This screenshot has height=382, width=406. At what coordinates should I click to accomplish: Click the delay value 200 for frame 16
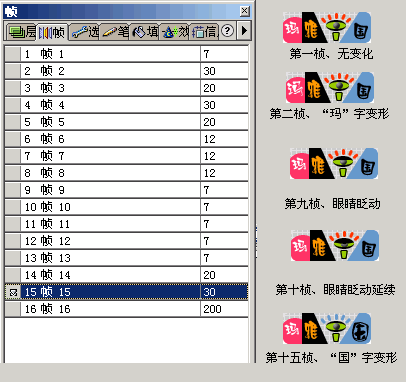[212, 309]
